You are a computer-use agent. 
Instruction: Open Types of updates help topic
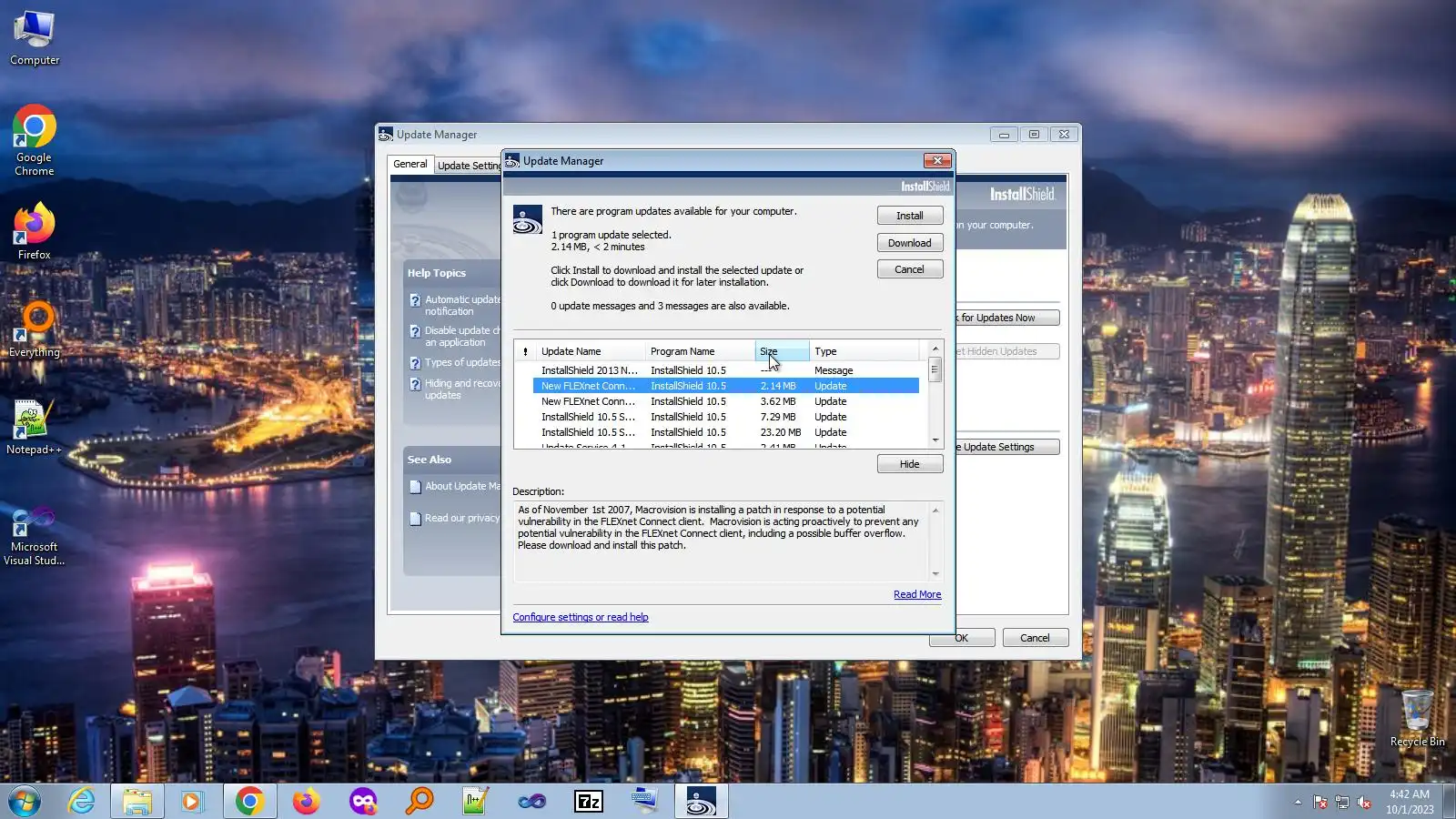tap(462, 362)
